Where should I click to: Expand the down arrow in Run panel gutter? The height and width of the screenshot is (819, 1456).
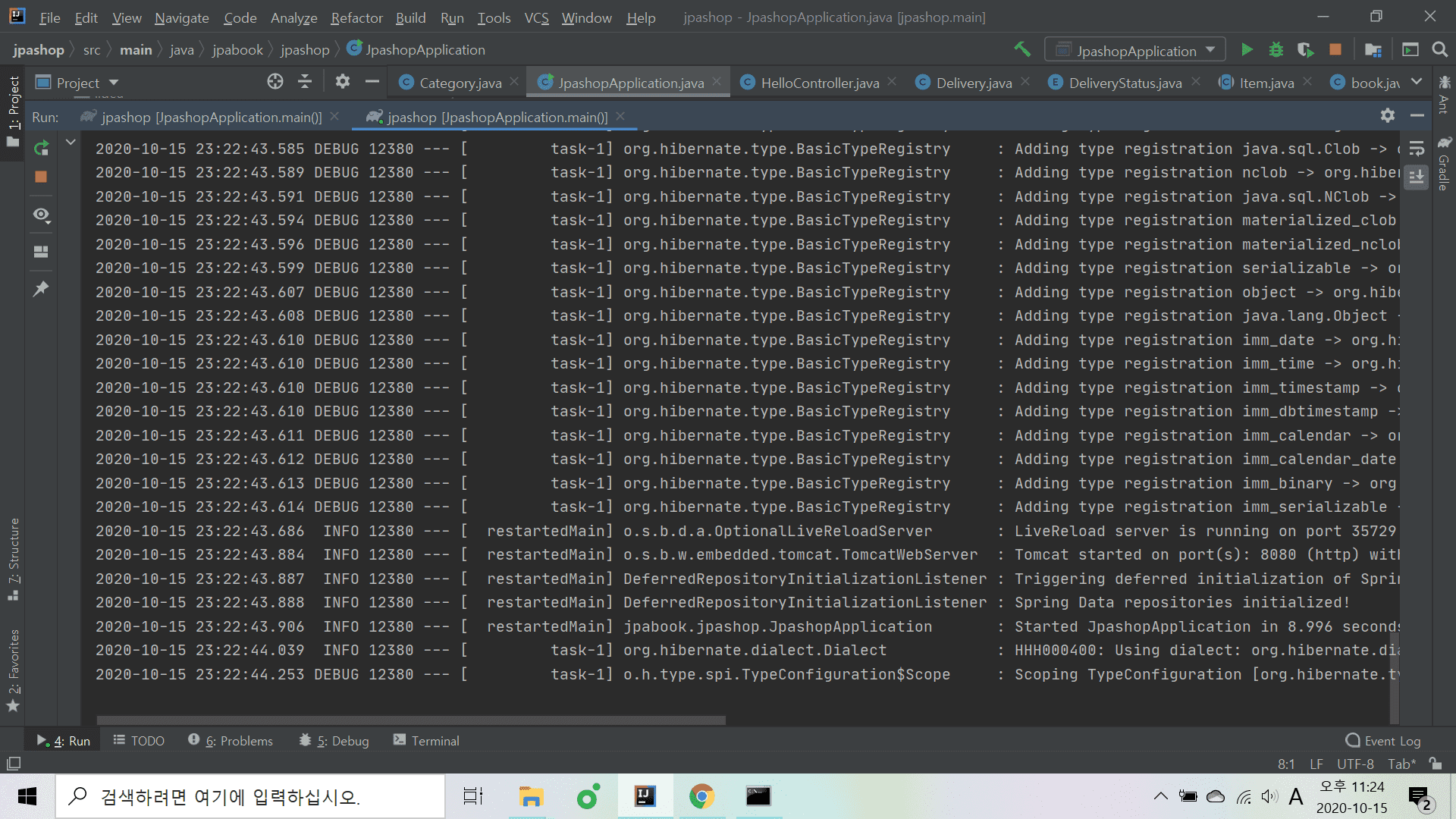coord(71,142)
